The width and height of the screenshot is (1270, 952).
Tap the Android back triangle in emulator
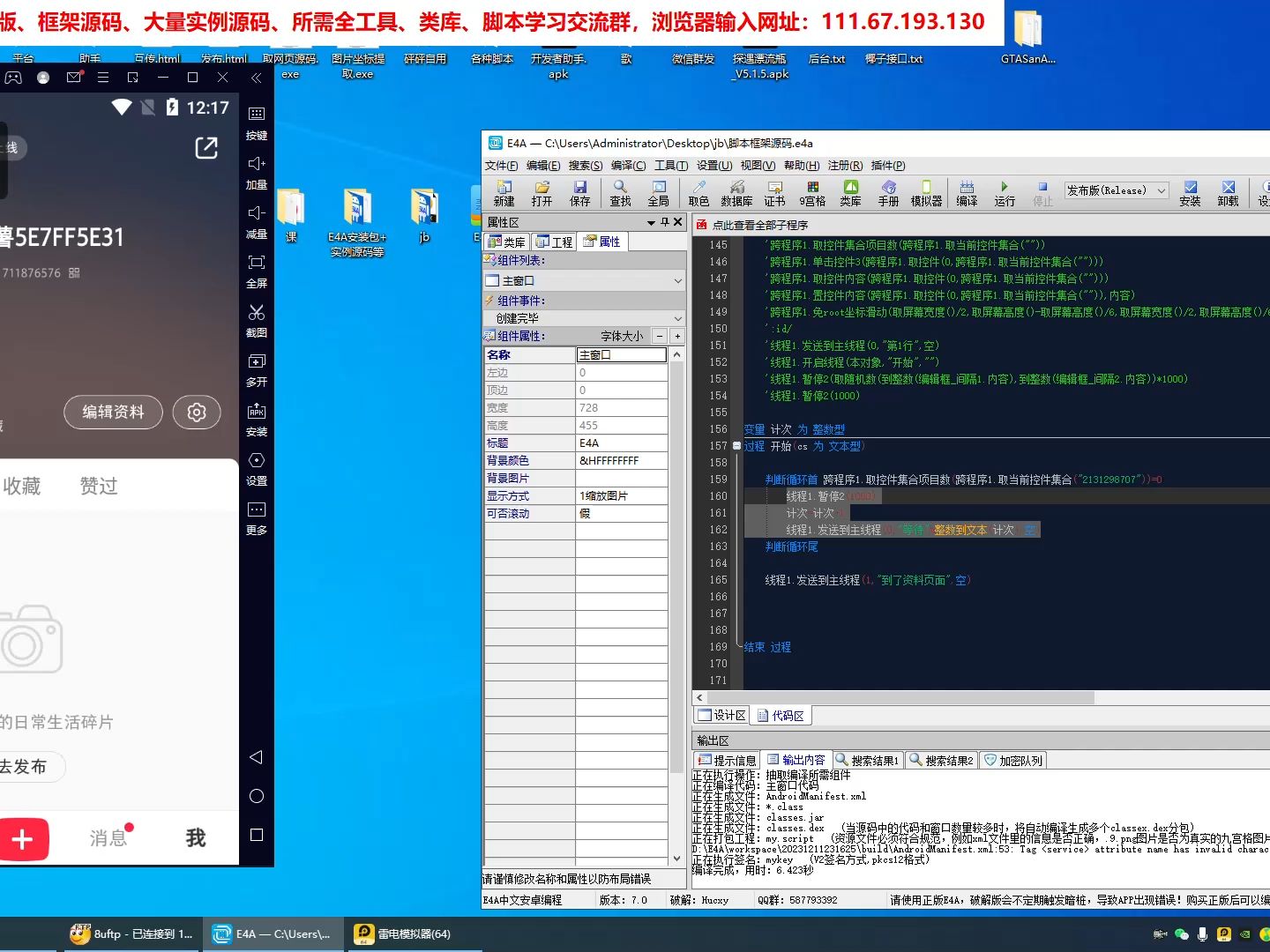(256, 757)
